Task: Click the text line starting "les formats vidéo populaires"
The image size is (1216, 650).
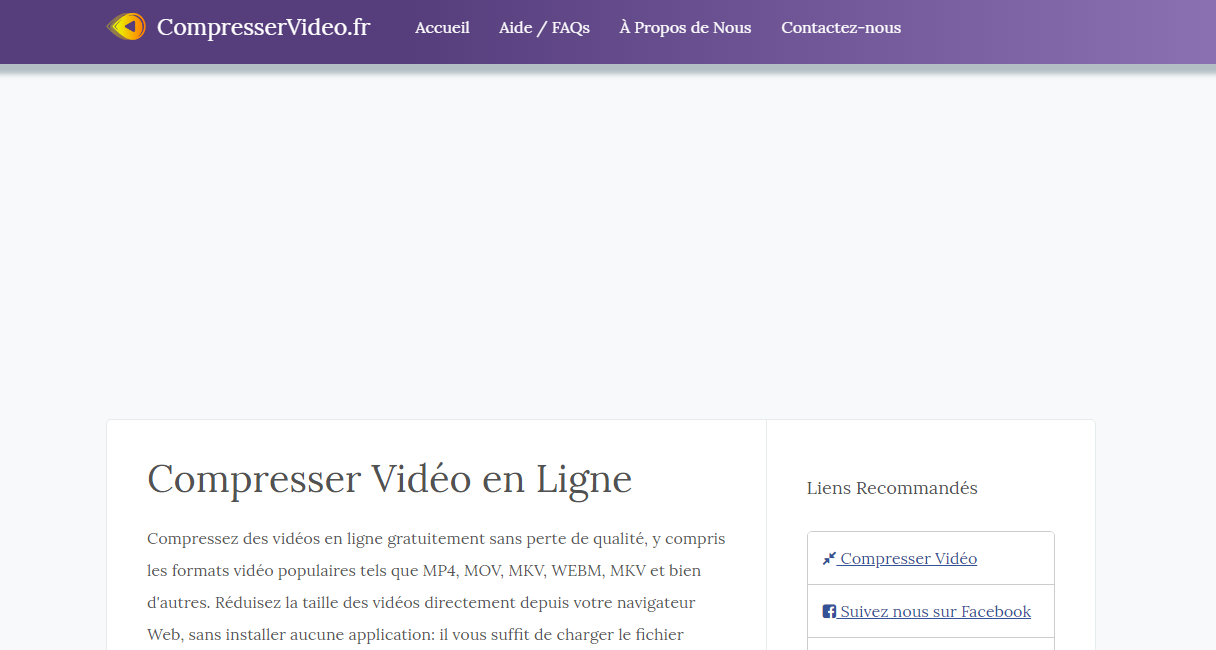Action: [x=424, y=571]
